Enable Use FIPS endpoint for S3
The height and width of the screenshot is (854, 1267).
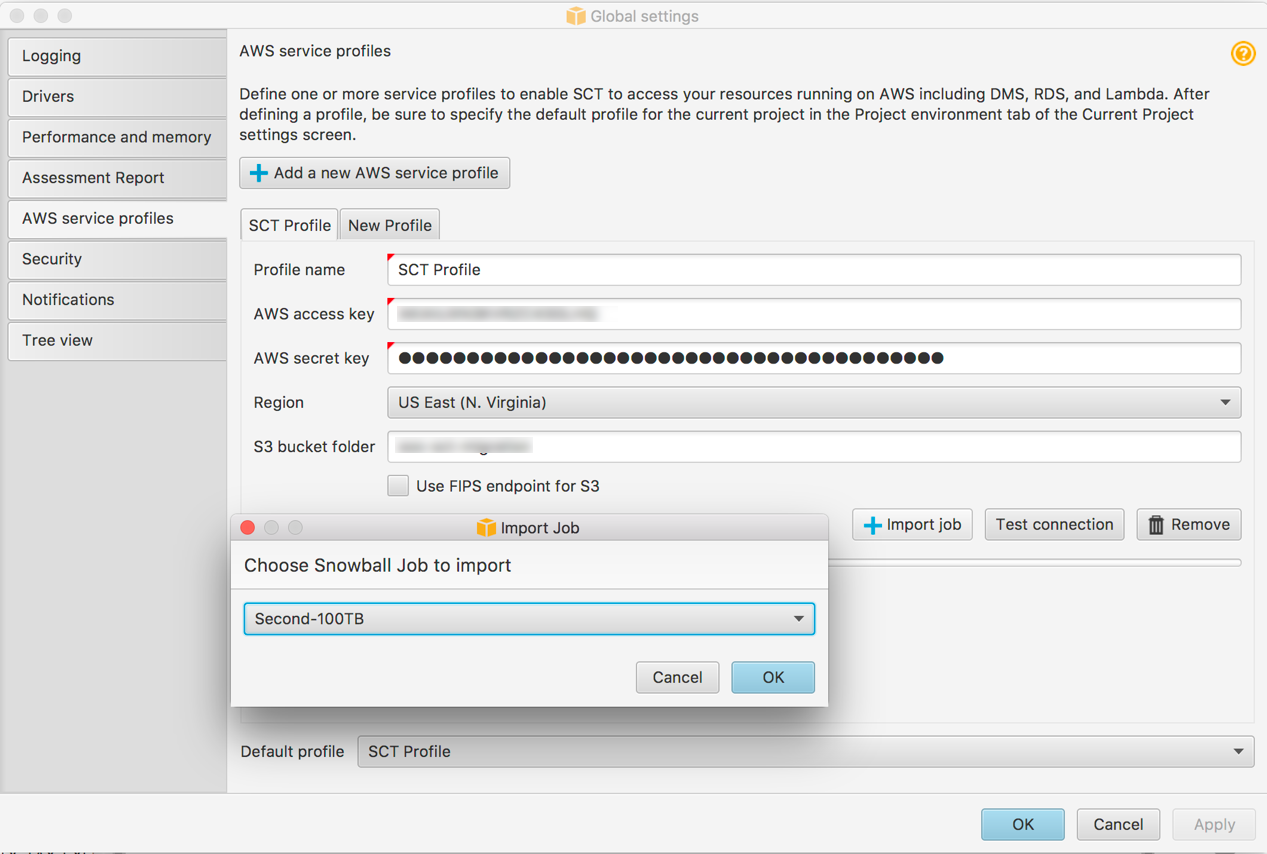coord(398,485)
